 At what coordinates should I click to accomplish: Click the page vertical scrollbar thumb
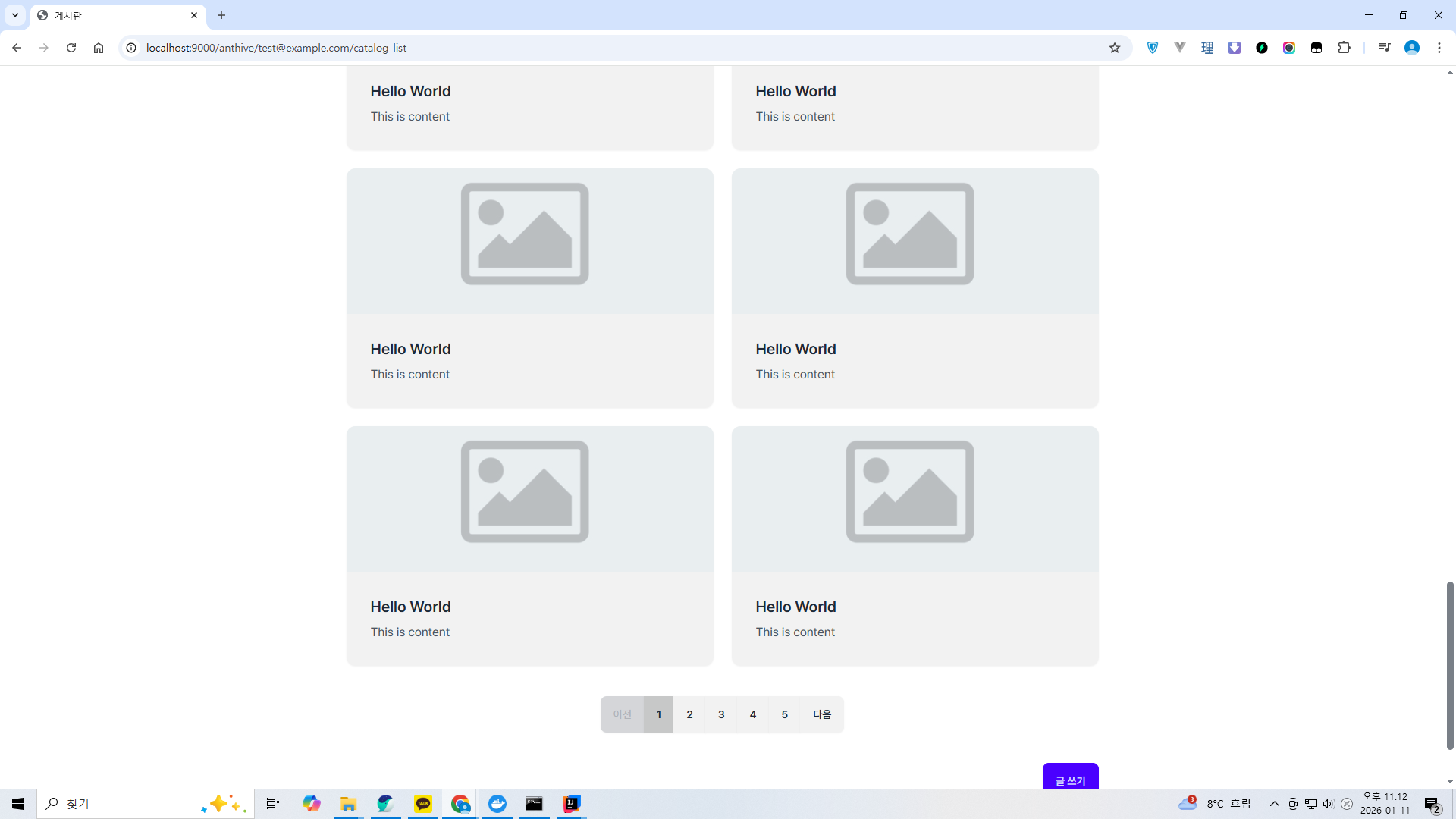click(x=1449, y=665)
